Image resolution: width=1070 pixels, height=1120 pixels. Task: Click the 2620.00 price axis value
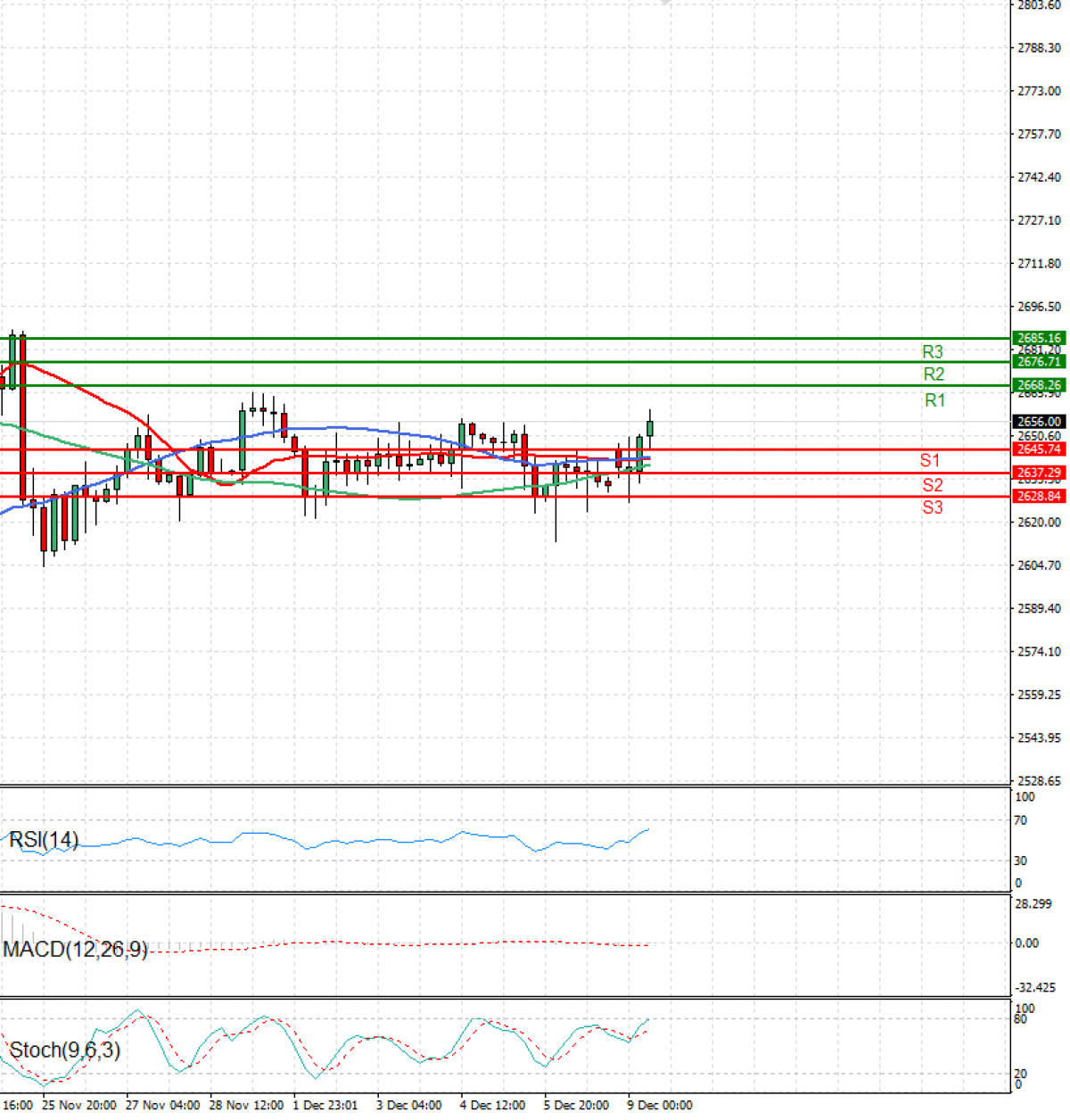[x=1039, y=523]
